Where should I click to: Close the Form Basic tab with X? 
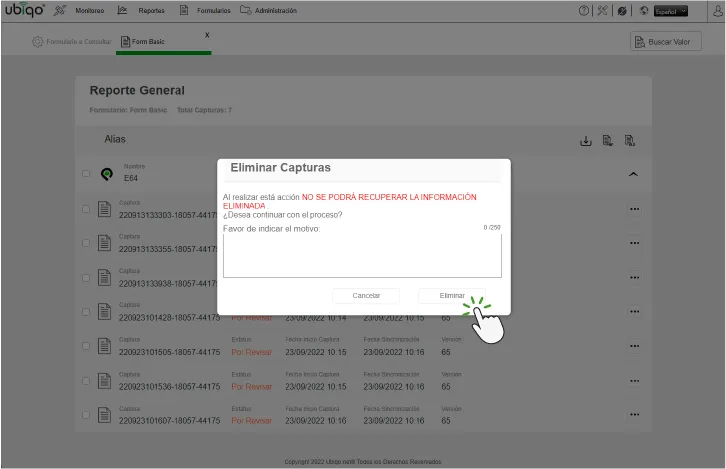(x=207, y=35)
